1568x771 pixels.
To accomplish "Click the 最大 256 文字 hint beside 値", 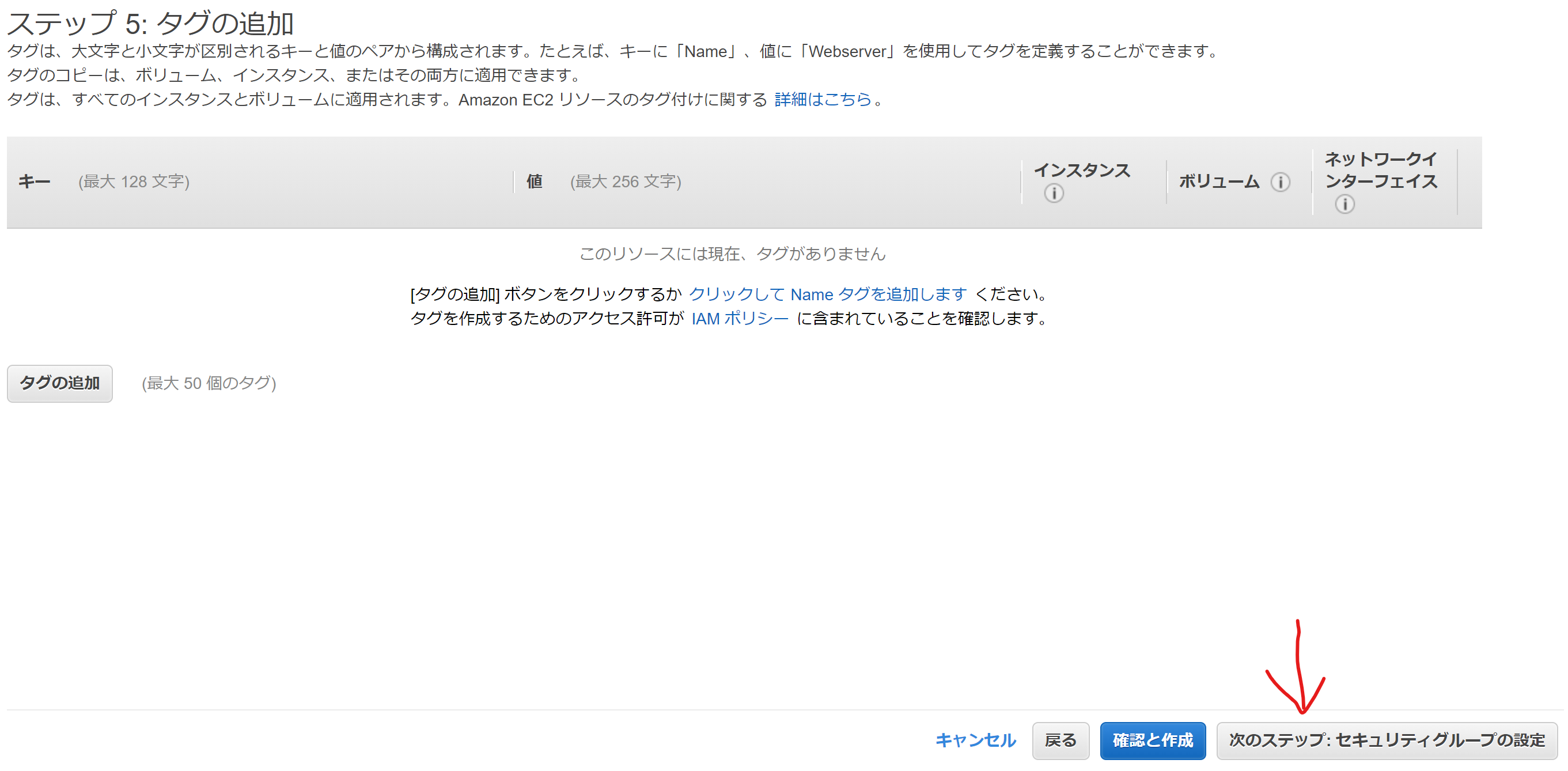I will [625, 181].
